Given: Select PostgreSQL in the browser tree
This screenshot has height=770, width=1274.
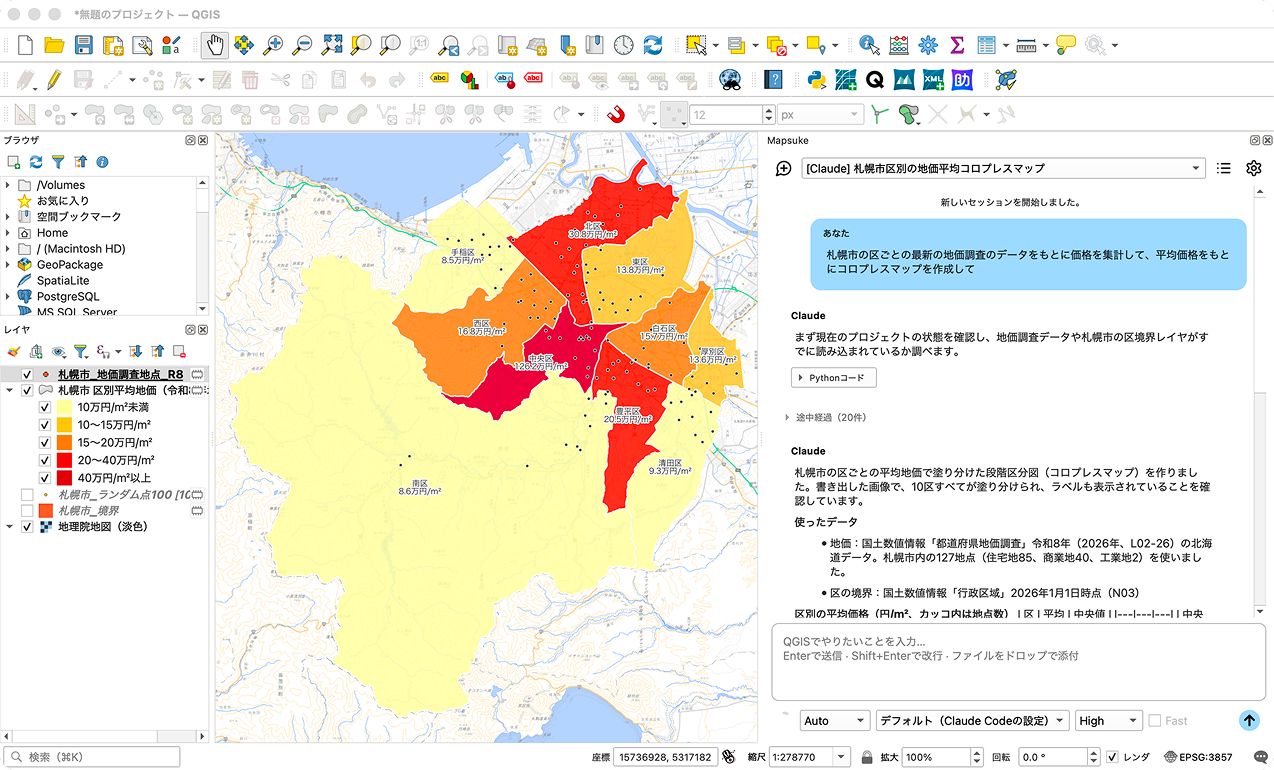Looking at the screenshot, I should tap(67, 297).
